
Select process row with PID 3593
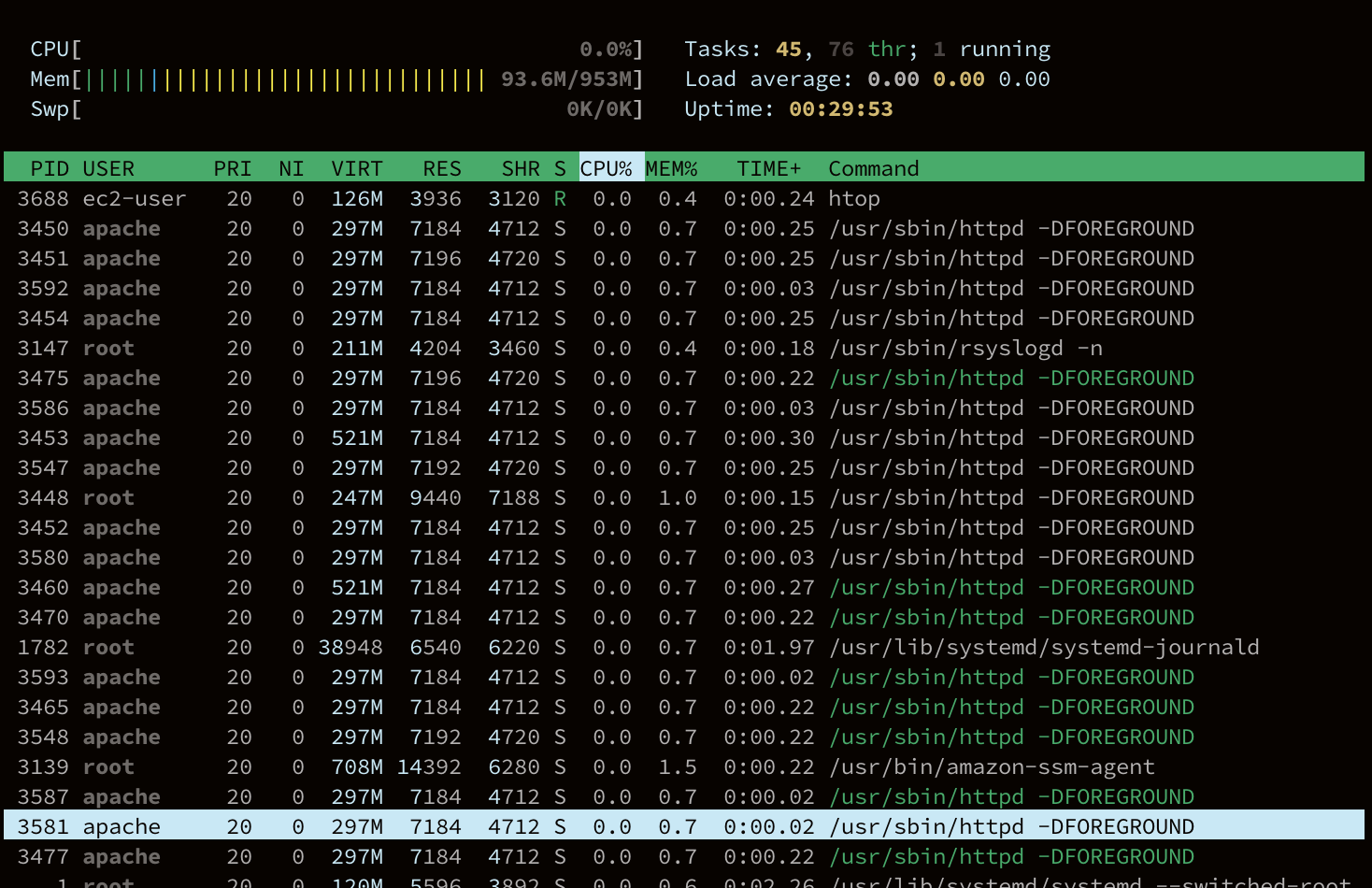pos(684,677)
